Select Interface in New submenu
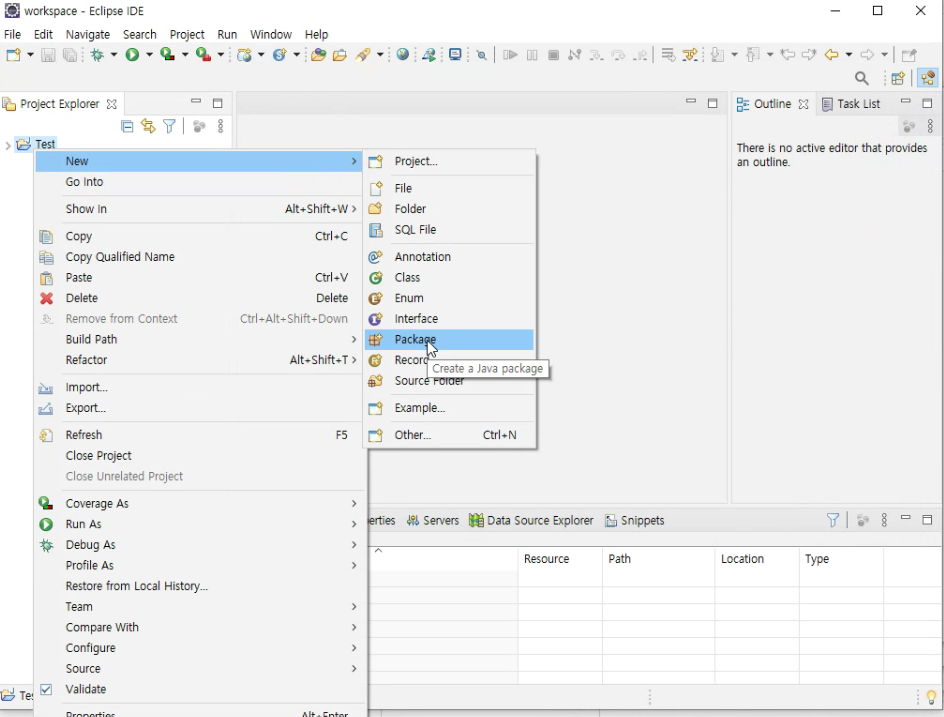Screen dimensions: 944x717 point(449,318)
